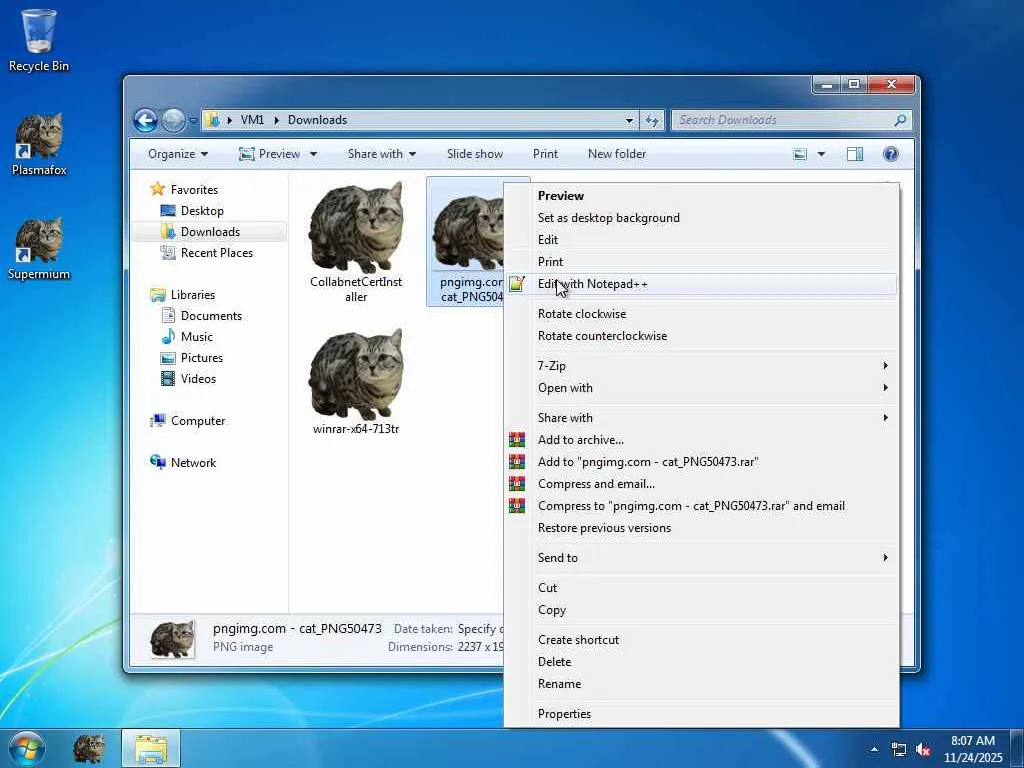Open the view options dropdown arrow
Image resolution: width=1024 pixels, height=768 pixels.
click(822, 154)
